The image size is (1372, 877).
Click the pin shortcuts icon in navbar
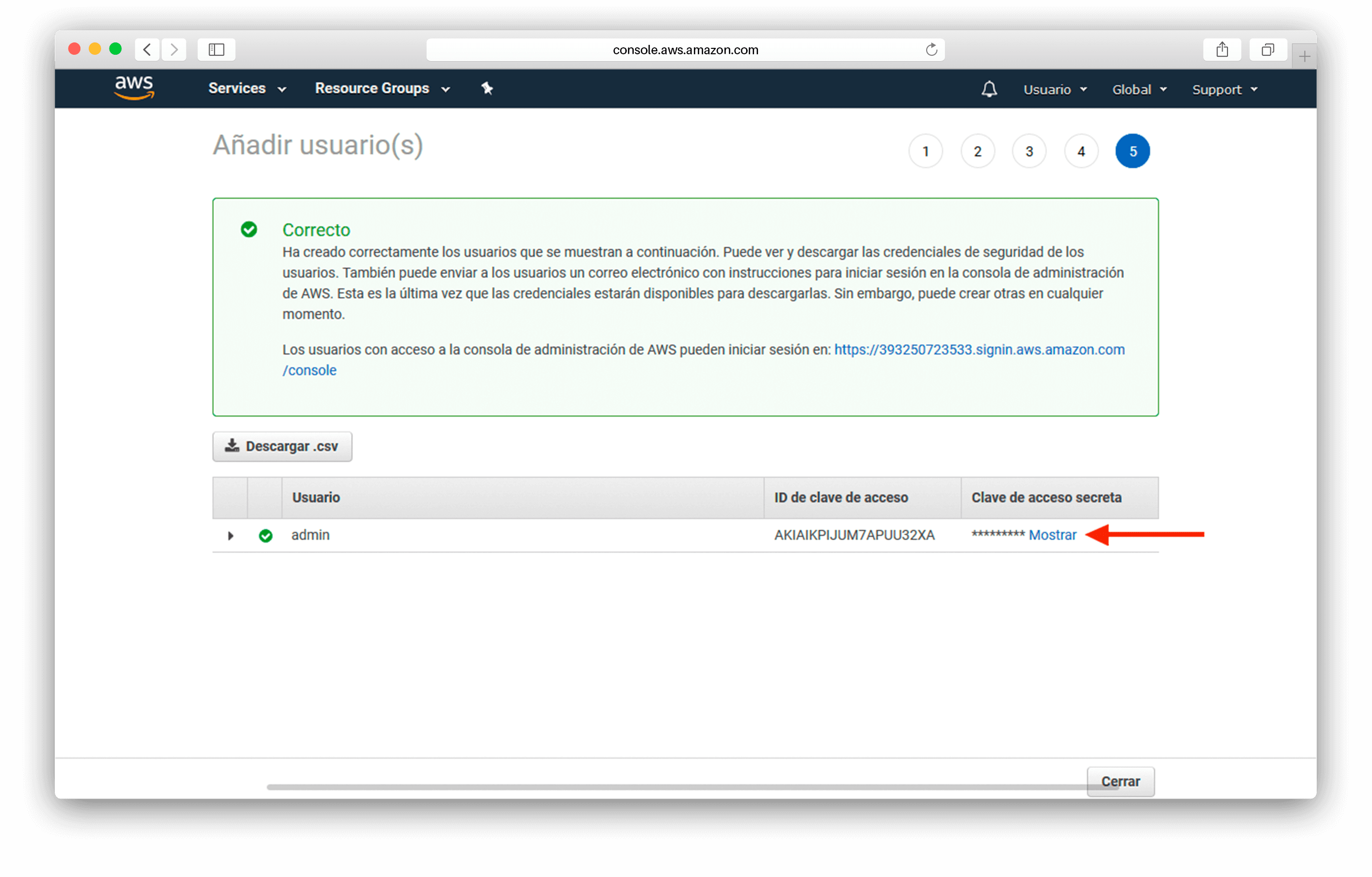click(487, 88)
